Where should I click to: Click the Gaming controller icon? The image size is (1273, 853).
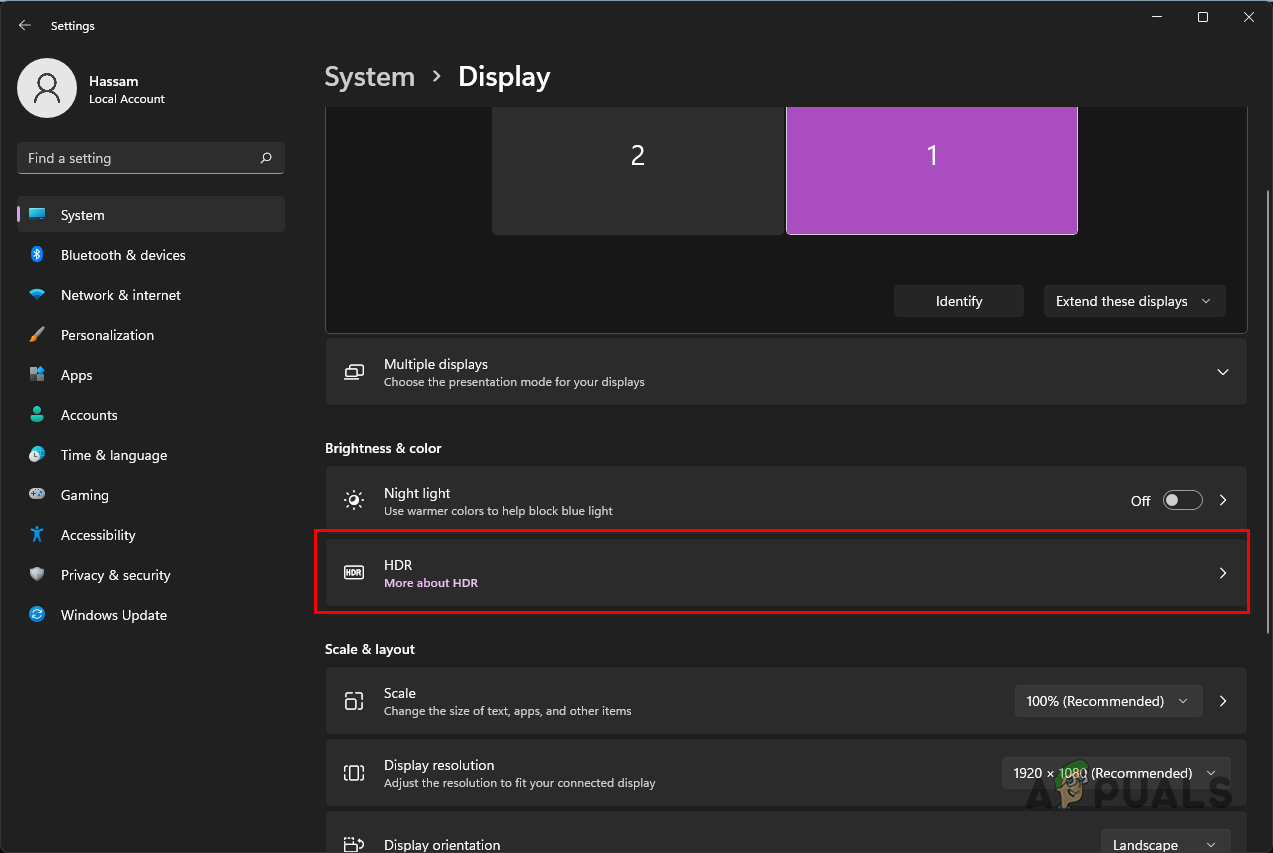pos(37,495)
